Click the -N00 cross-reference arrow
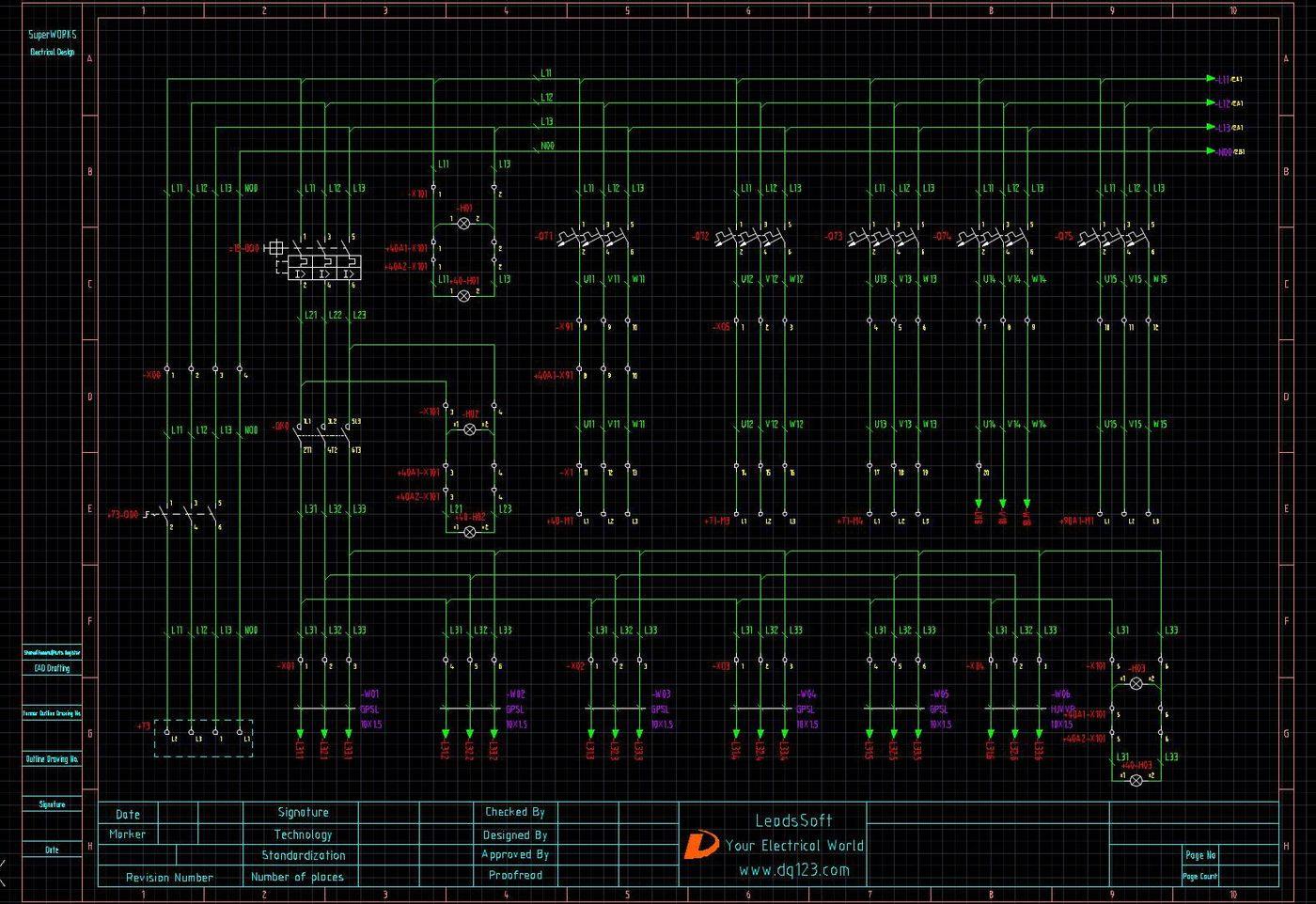The height and width of the screenshot is (904, 1316). coord(1225,151)
